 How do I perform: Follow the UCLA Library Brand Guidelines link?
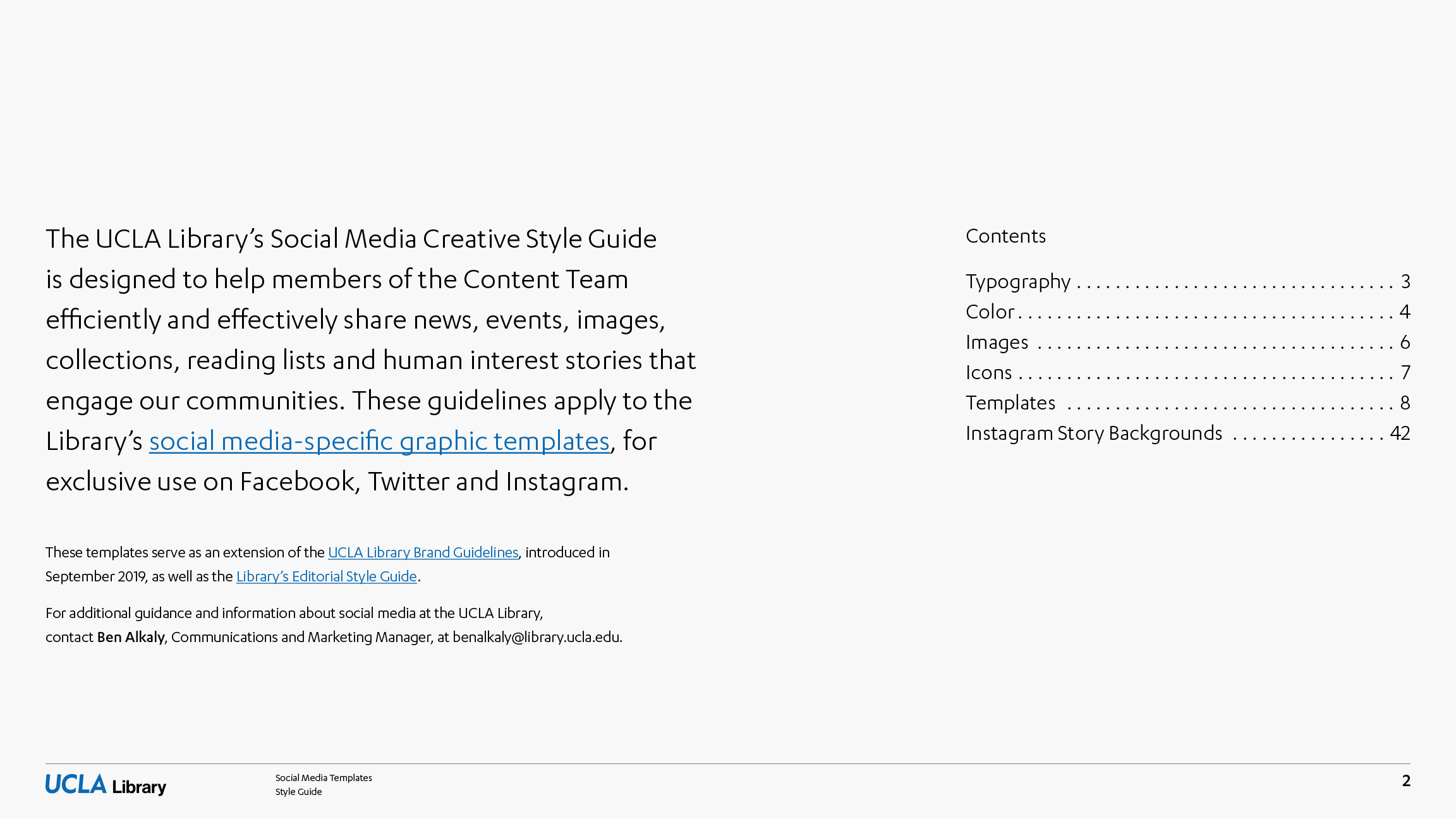[x=423, y=552]
